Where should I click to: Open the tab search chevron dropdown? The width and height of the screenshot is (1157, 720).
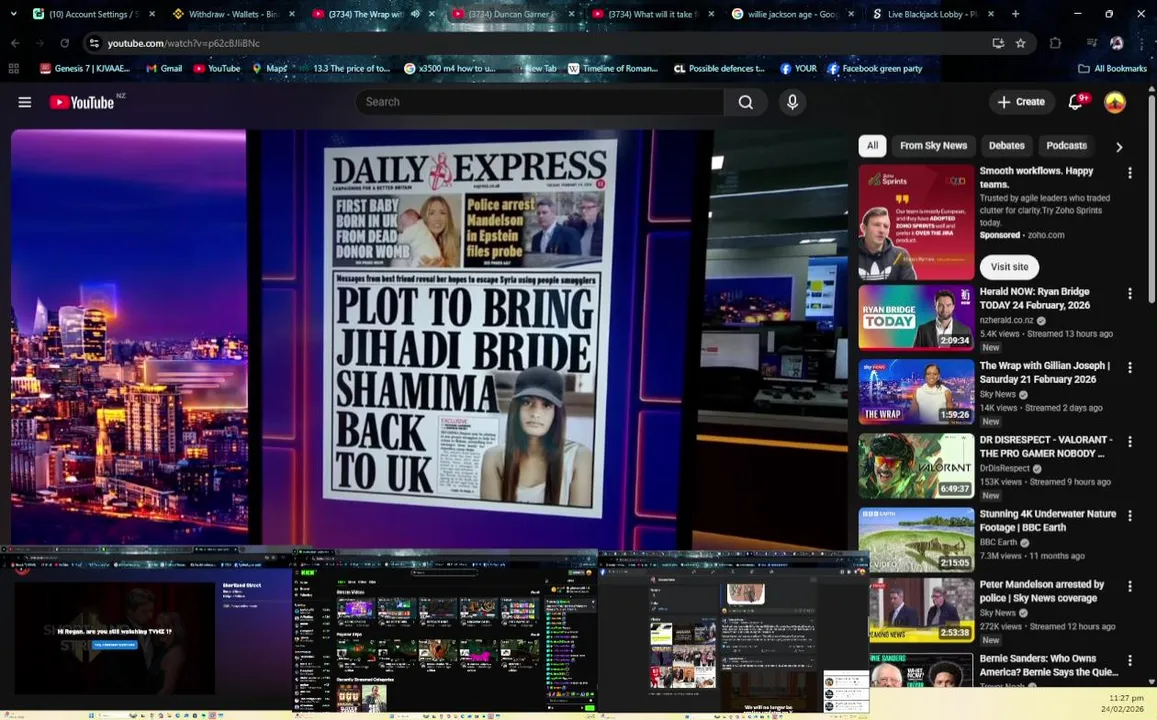coord(13,14)
